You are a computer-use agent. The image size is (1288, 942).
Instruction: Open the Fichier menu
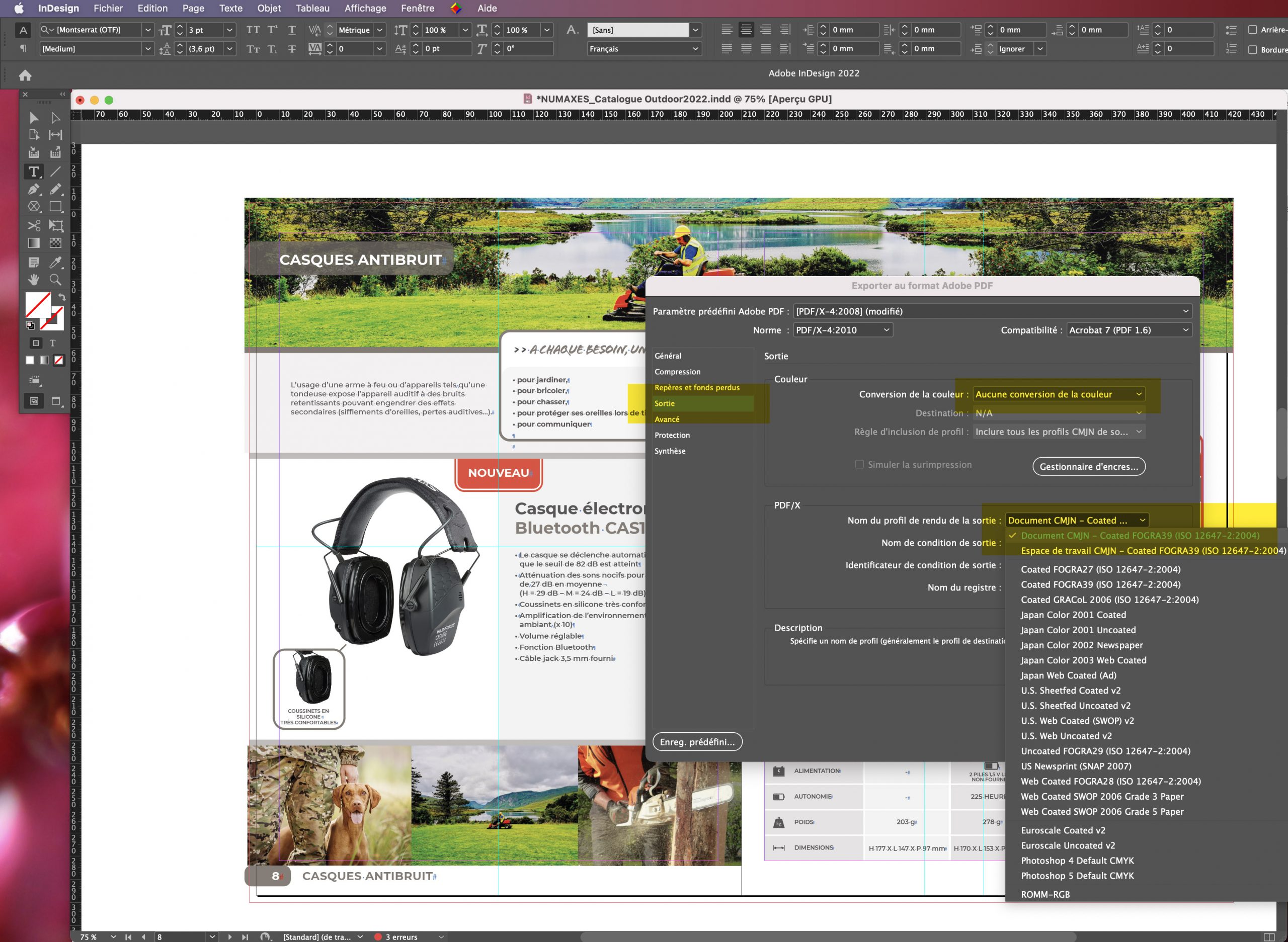(x=108, y=8)
